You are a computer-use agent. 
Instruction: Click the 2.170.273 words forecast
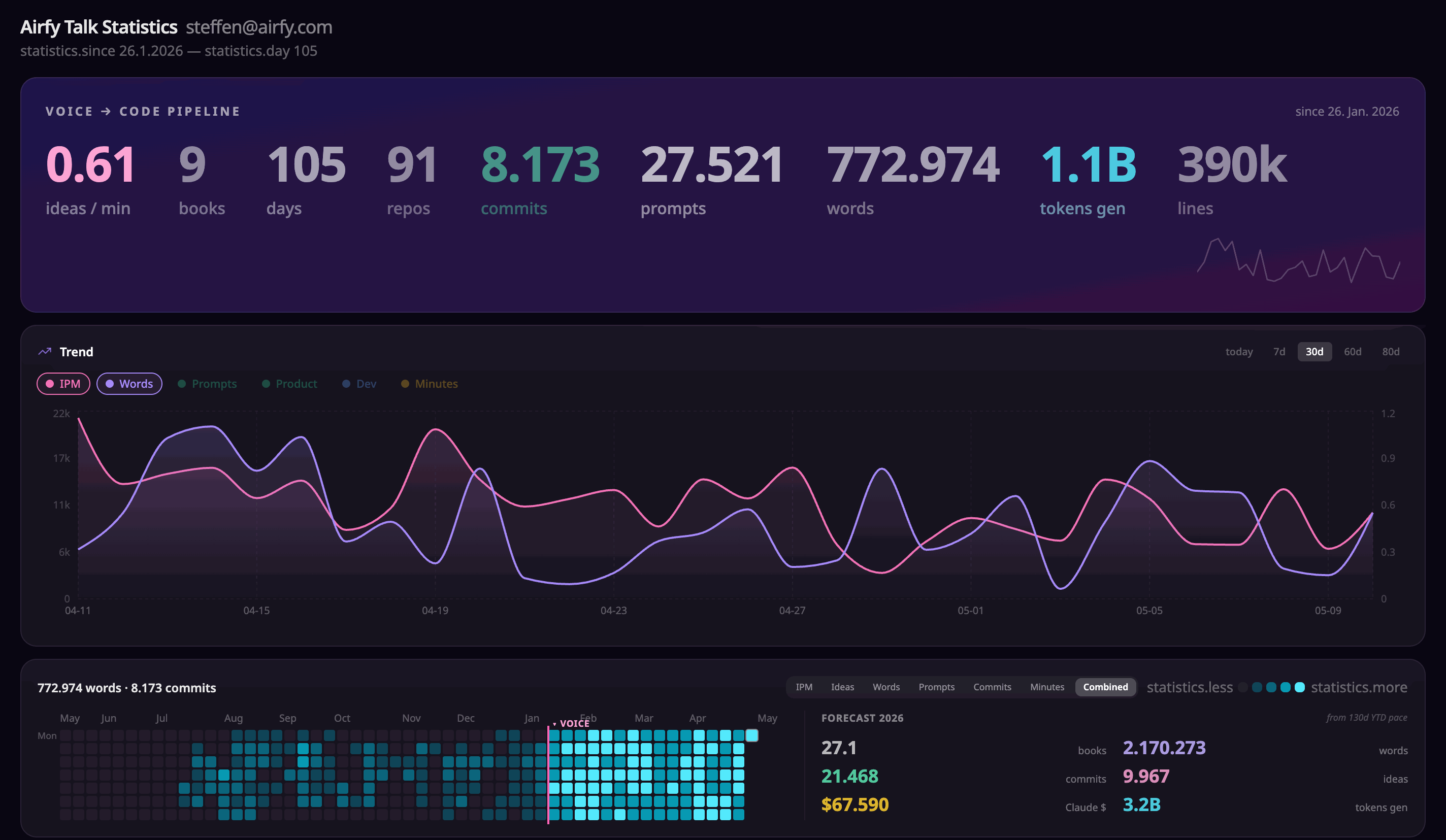click(x=1164, y=748)
